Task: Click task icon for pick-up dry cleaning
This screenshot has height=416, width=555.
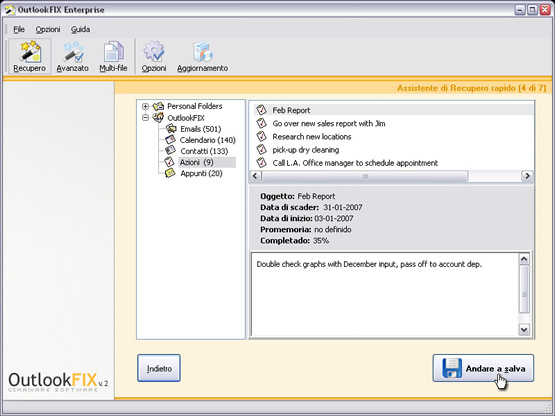Action: tap(262, 149)
